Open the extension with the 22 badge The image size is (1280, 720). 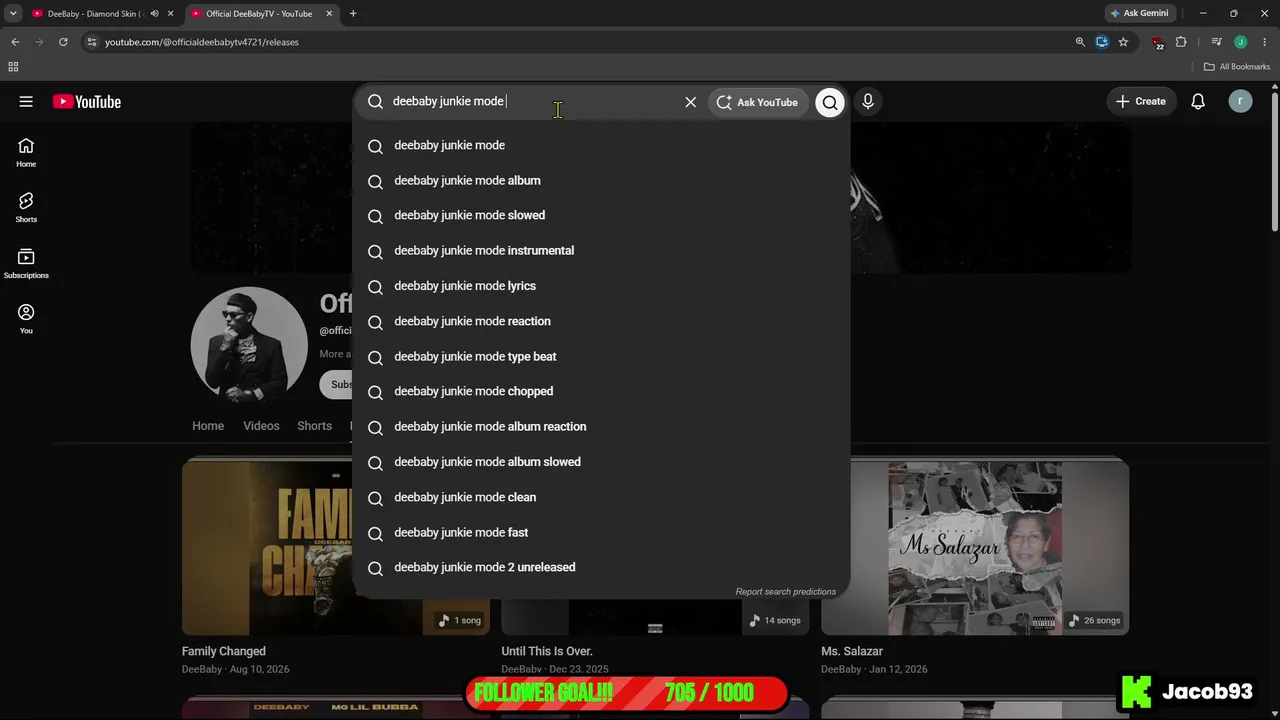click(1158, 42)
